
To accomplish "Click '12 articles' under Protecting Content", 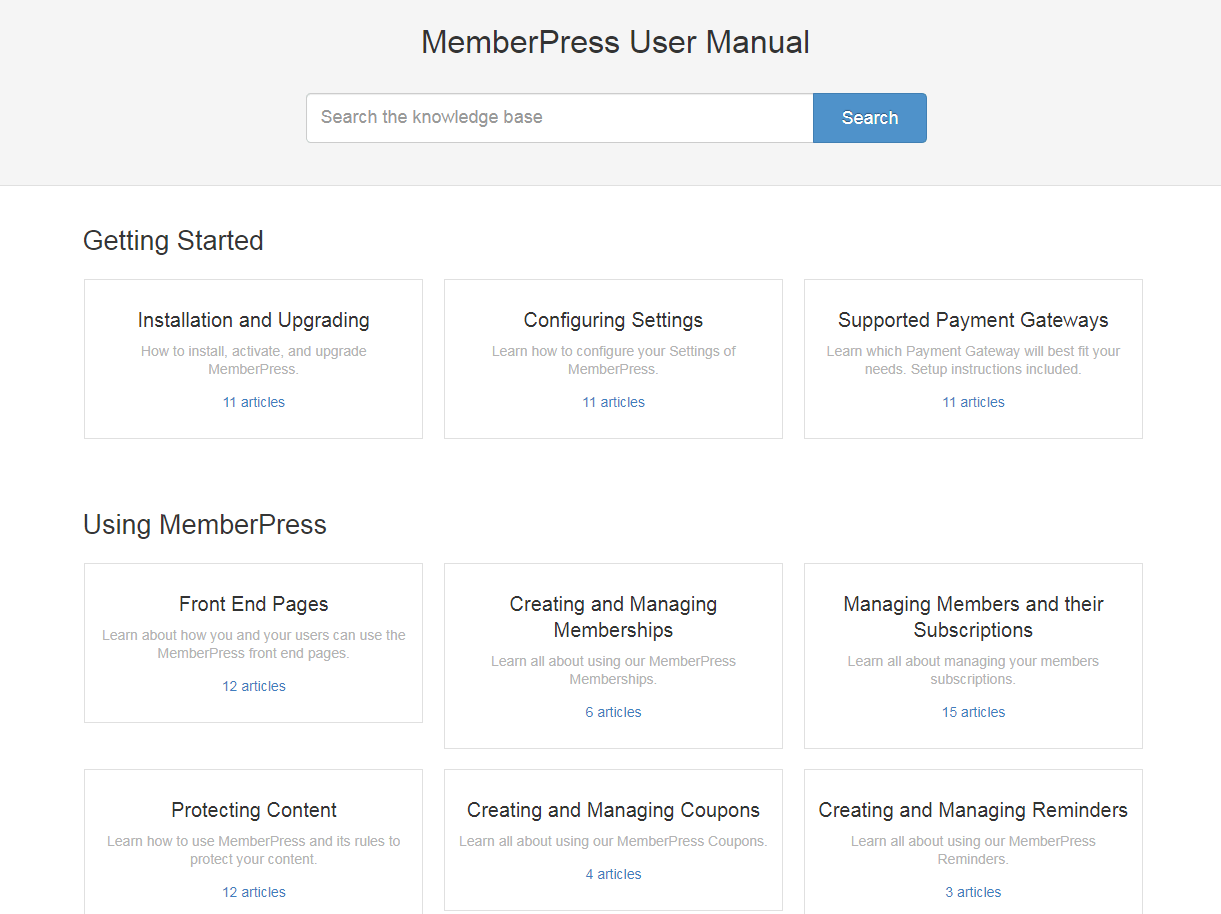I will pos(253,893).
